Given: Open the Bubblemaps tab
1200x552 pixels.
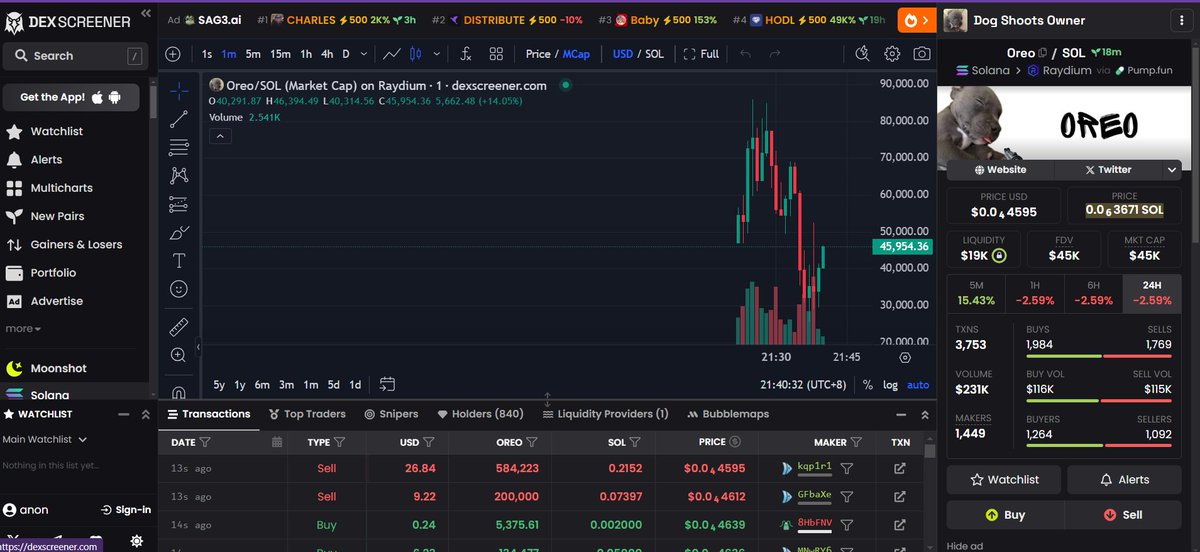Looking at the screenshot, I should click(728, 414).
